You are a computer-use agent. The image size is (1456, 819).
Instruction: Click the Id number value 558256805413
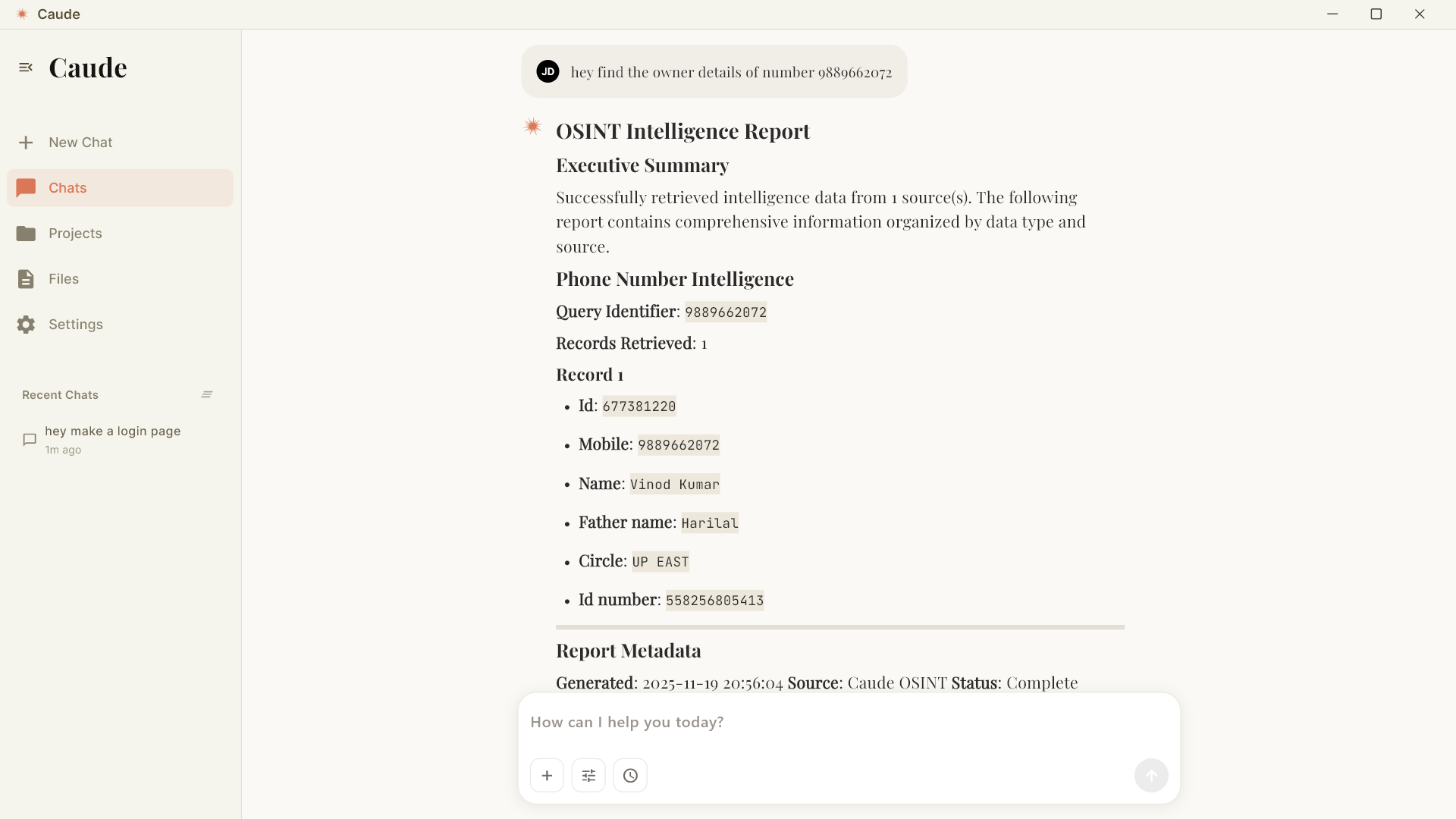point(714,601)
